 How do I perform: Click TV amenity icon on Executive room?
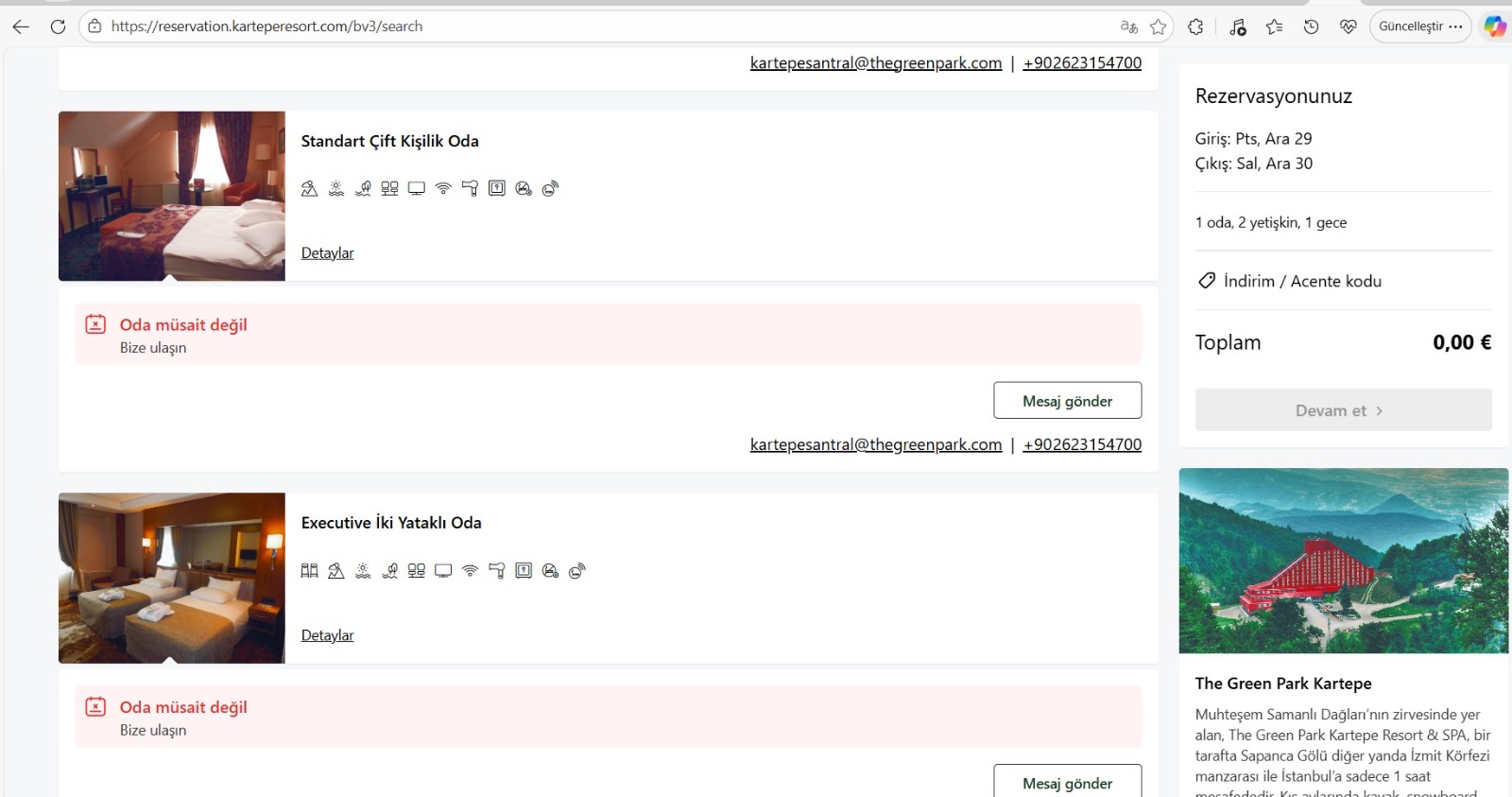(443, 571)
